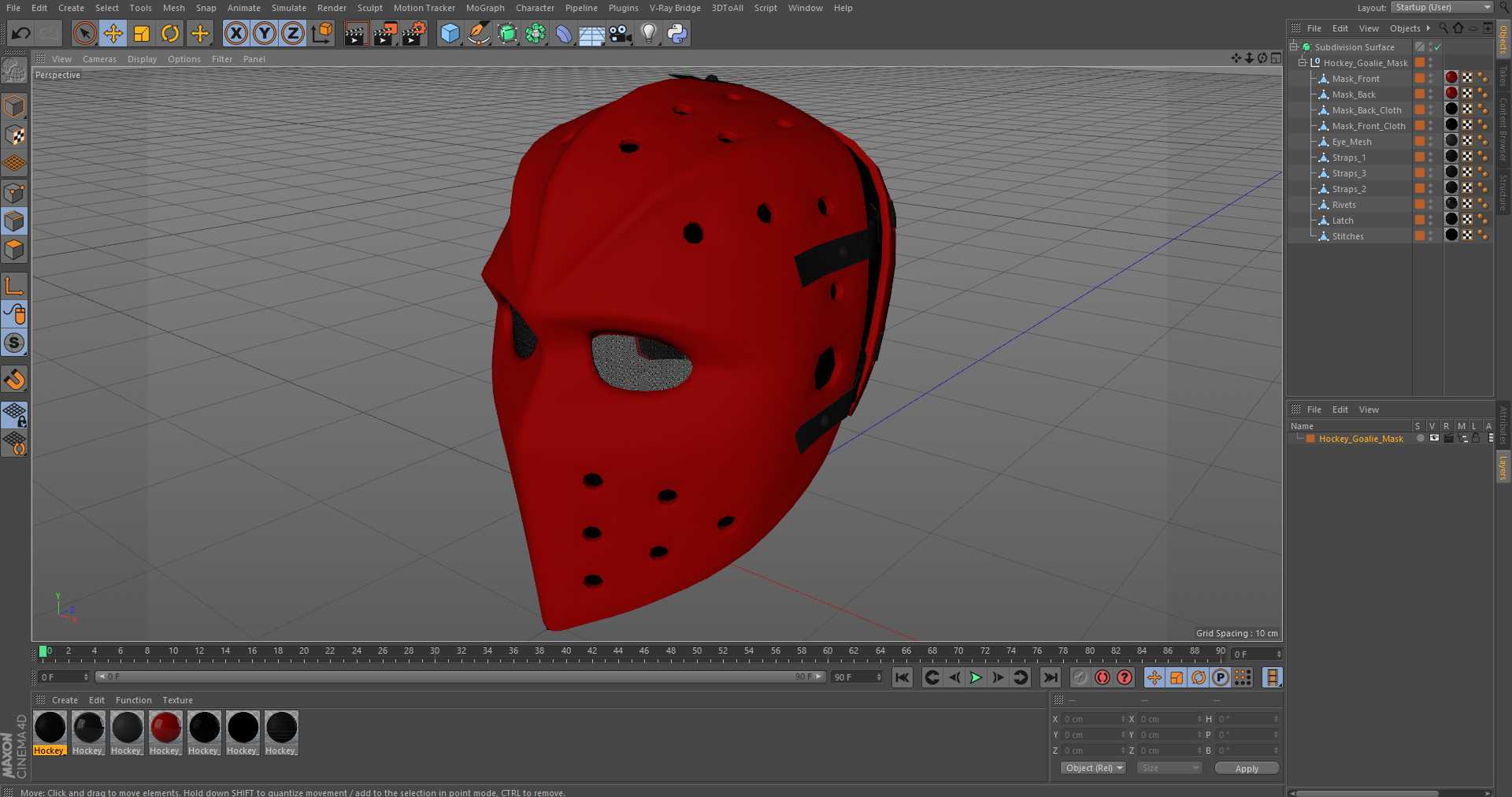Select the Mask_Front object
Viewport: 1512px width, 797px height.
pos(1355,79)
